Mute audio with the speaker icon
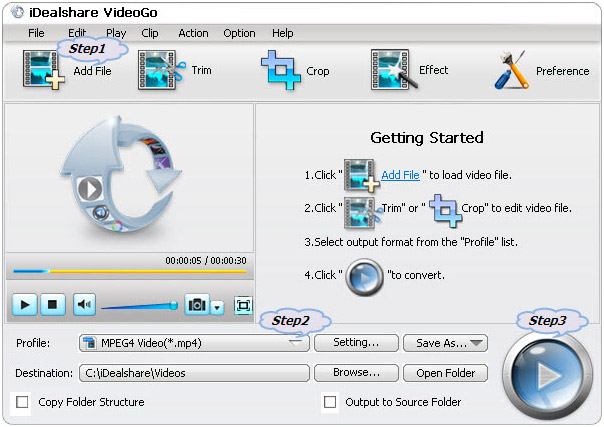604x427 pixels. click(x=84, y=305)
